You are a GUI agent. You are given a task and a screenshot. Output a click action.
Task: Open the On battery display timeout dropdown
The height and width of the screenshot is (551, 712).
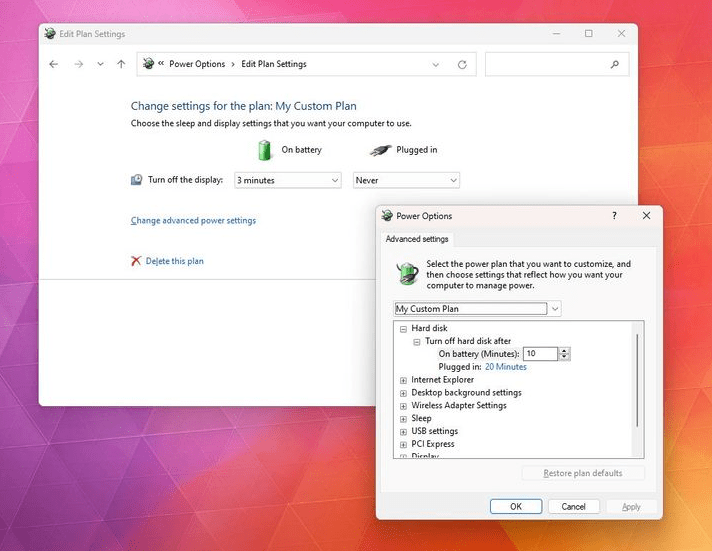[288, 180]
